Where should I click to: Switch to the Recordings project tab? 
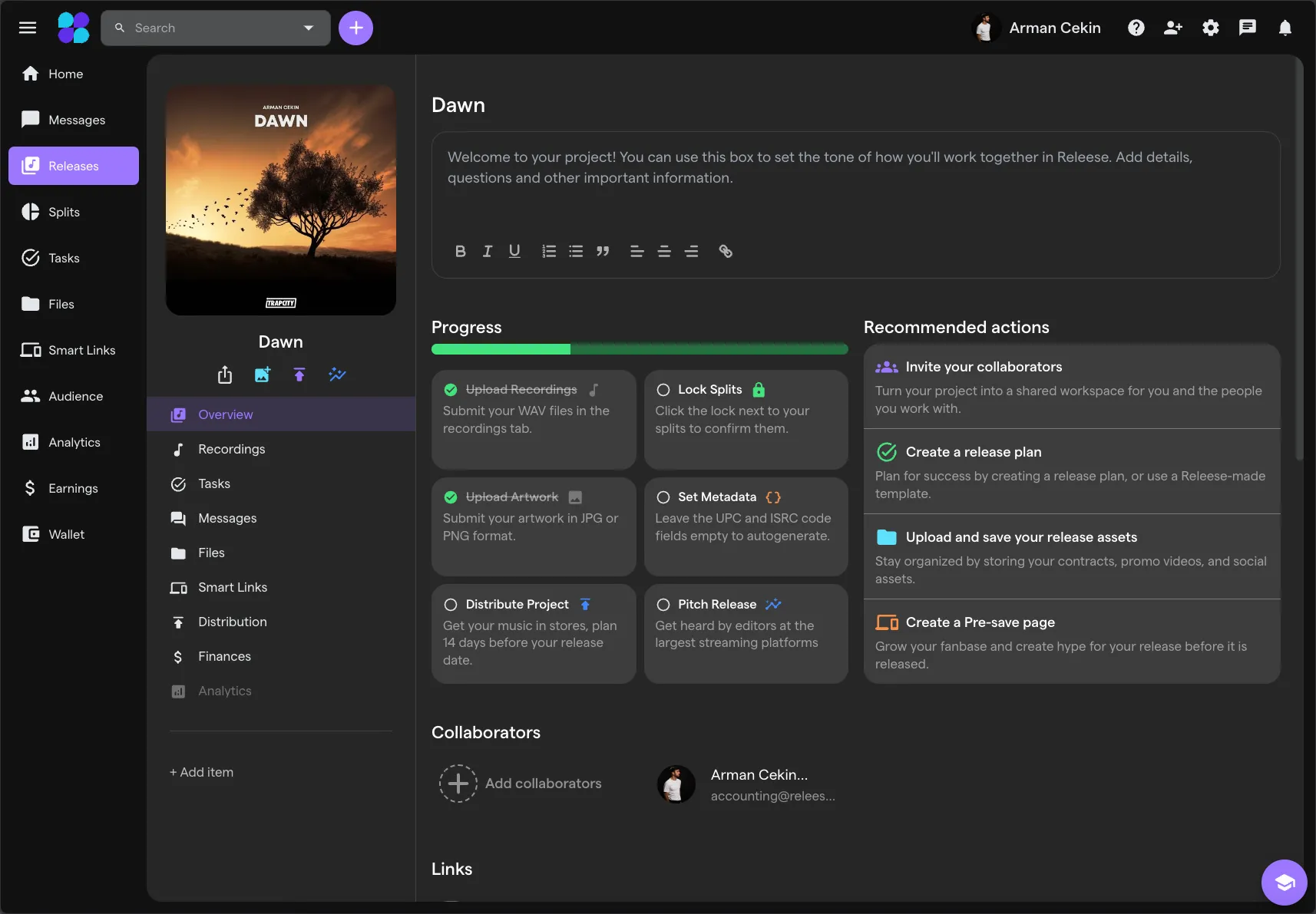point(281,449)
